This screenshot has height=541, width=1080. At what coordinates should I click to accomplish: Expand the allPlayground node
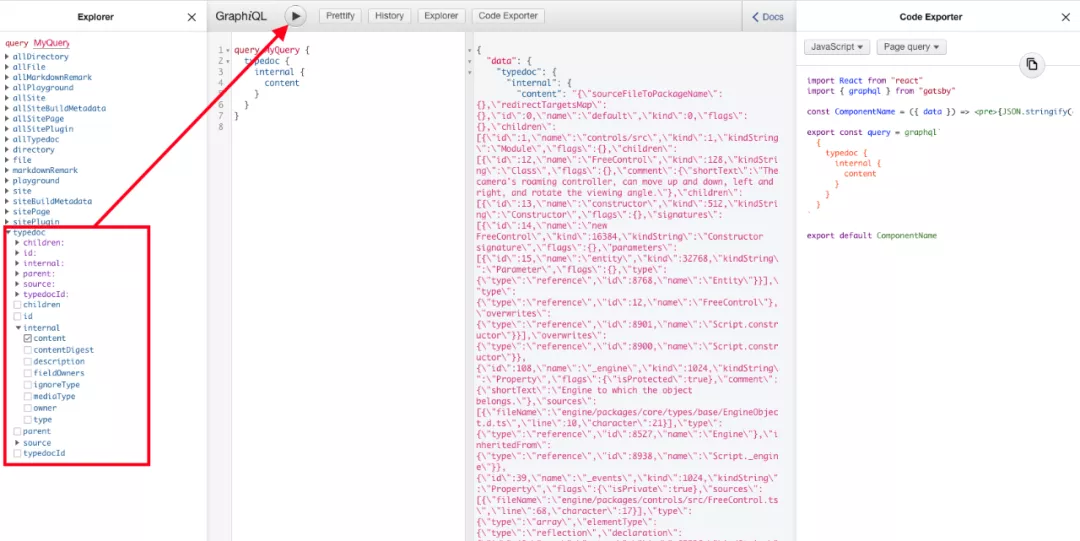(x=8, y=88)
